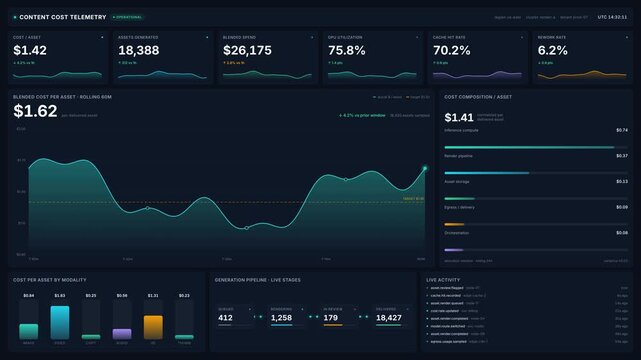Click the $1.41 cost composition total
Image resolution: width=641 pixels, height=360 pixels.
pyautogui.click(x=459, y=118)
